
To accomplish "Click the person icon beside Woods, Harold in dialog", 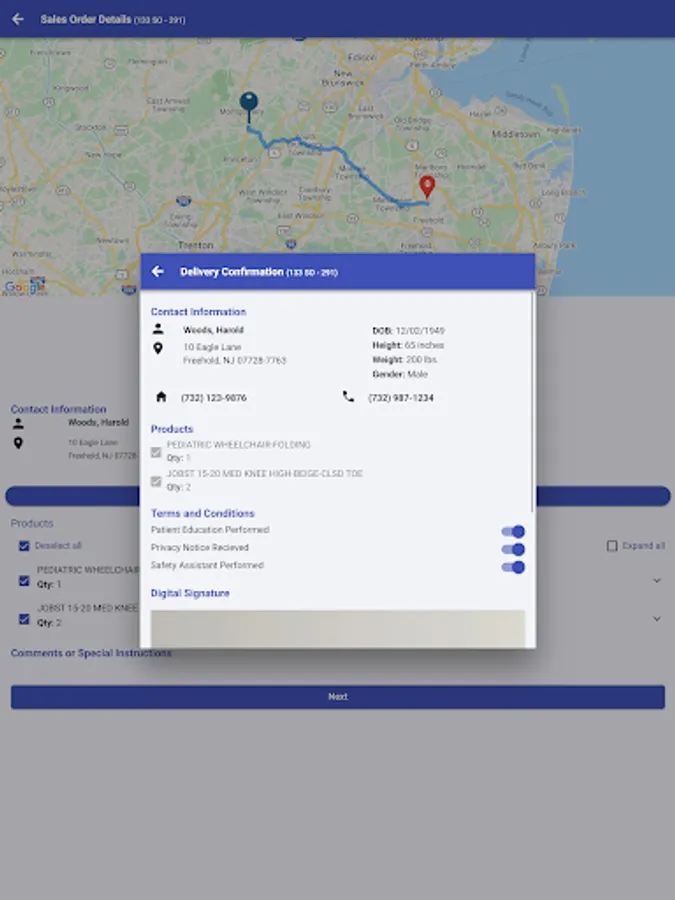I will coord(158,329).
